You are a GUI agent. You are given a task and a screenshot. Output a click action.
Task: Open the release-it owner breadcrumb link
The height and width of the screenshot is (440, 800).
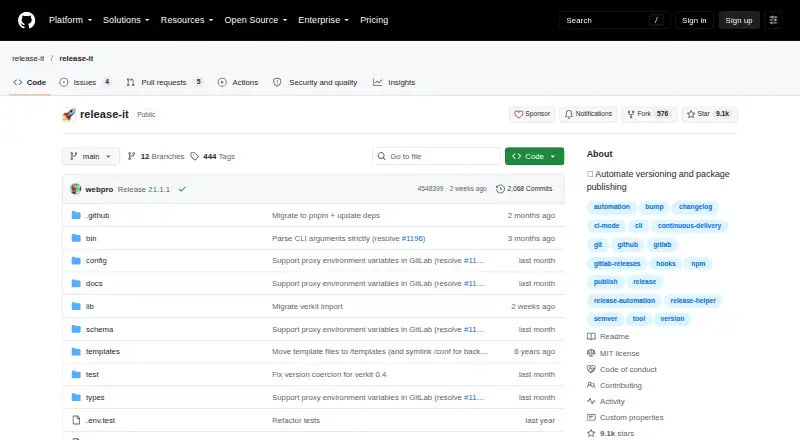[x=28, y=58]
